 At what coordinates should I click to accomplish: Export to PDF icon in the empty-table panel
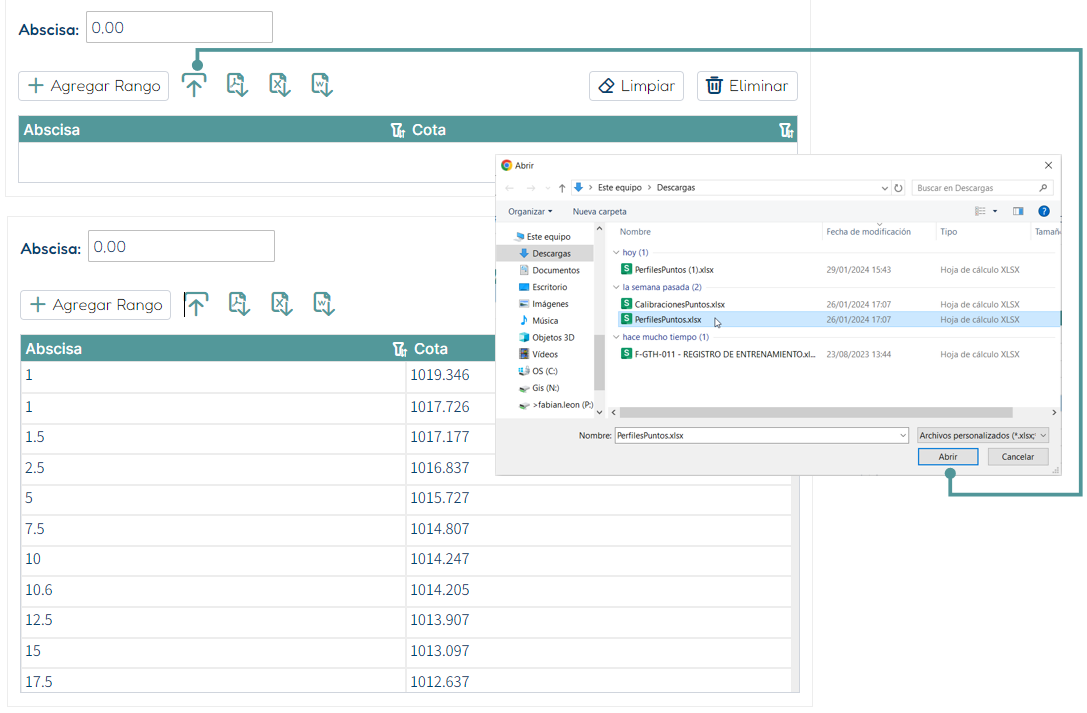coord(237,85)
